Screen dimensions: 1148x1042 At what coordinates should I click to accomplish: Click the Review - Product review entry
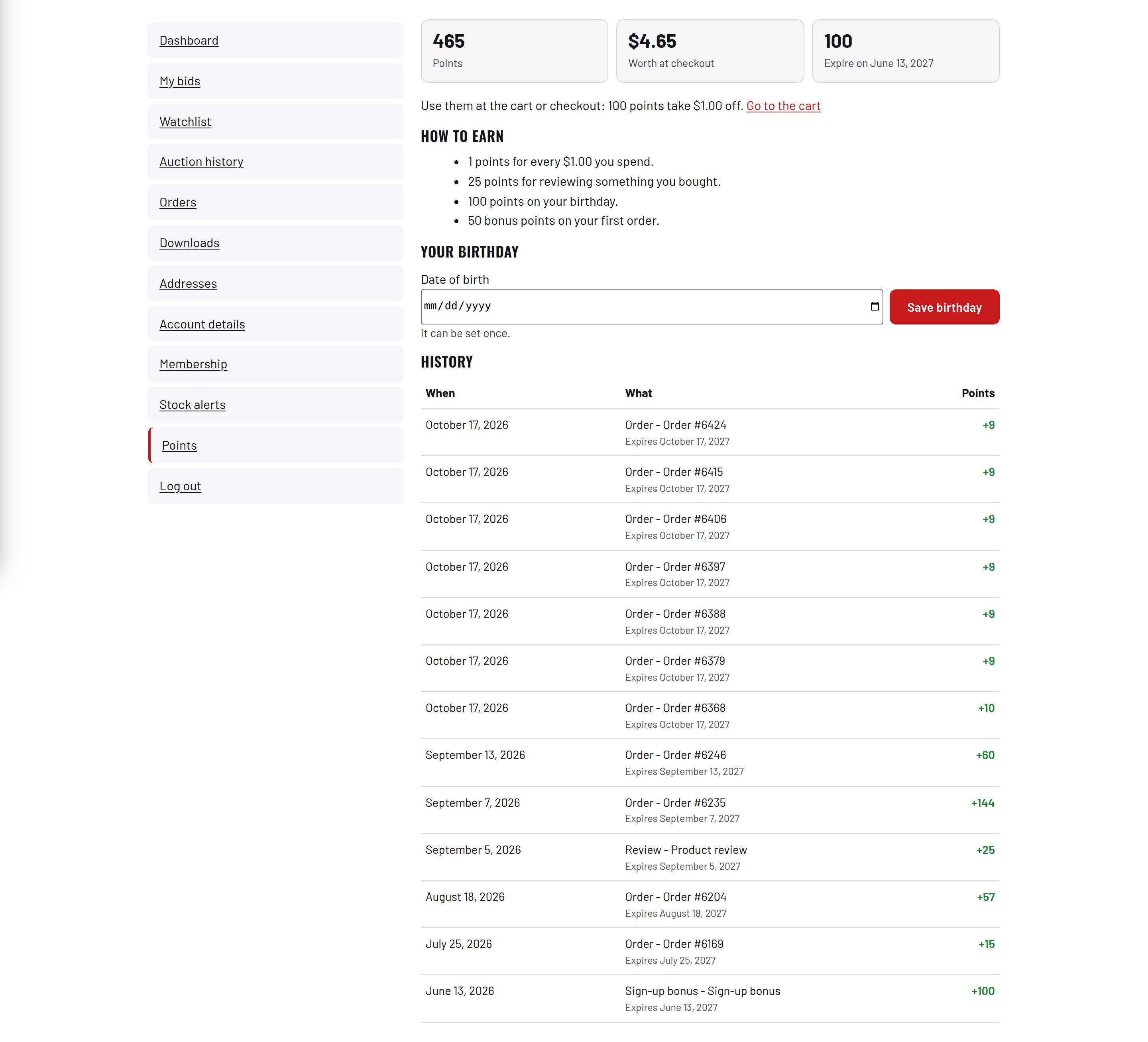tap(686, 850)
